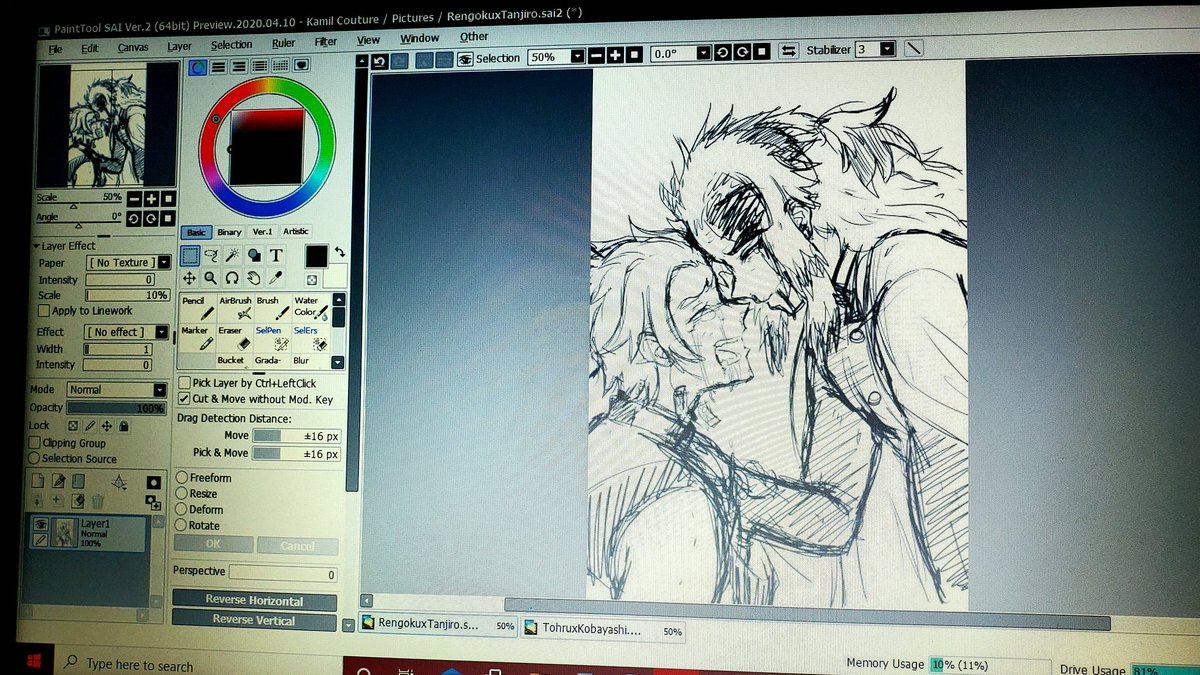
Task: Choose the SelPen tool
Action: tap(272, 338)
